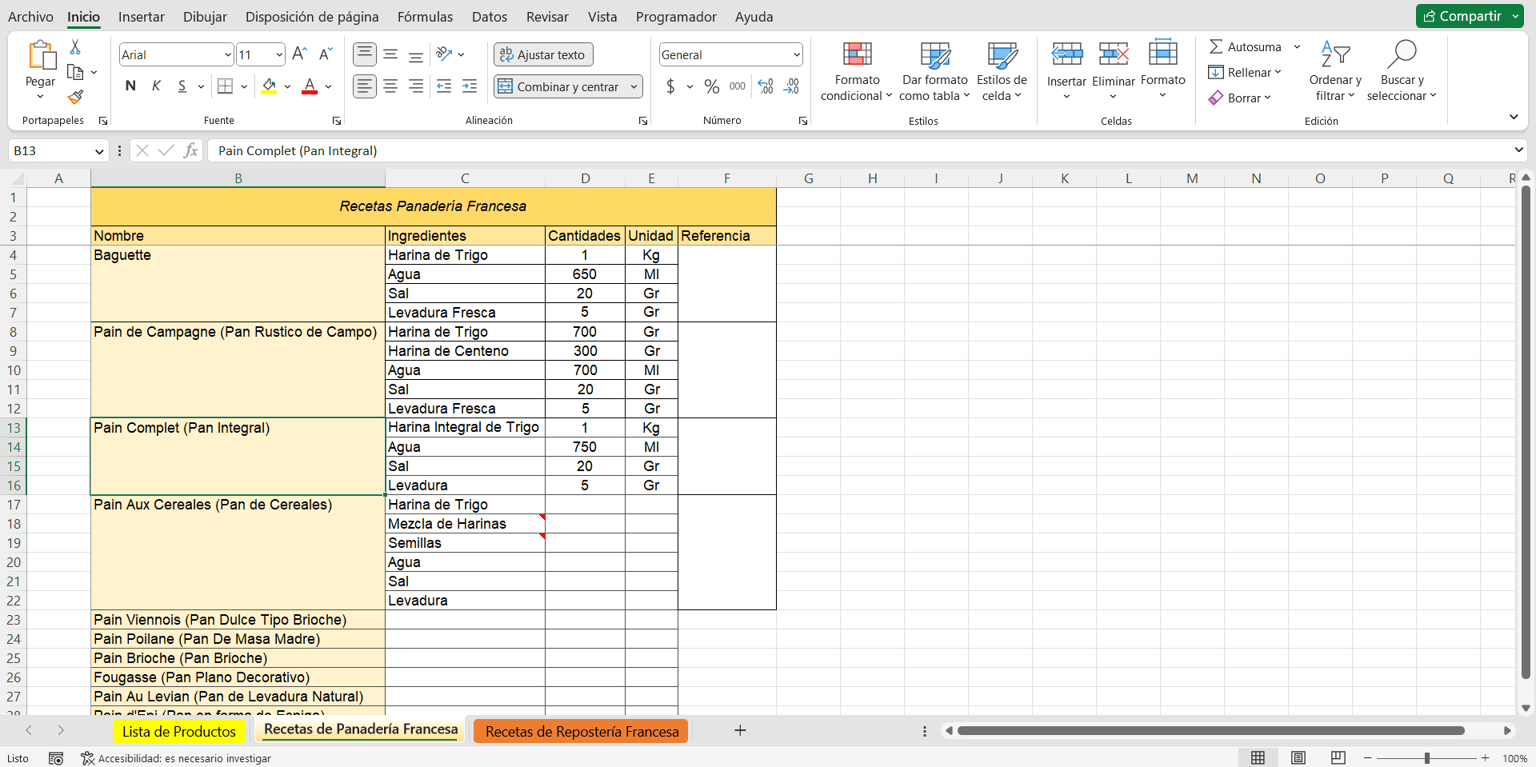Toggle italic K formatting
The width and height of the screenshot is (1536, 767).
(156, 86)
